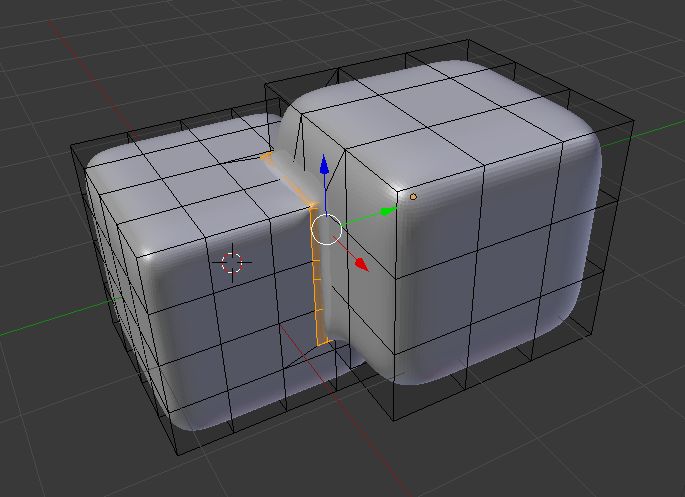Screen dimensions: 685x497
Task: Click the green Y-axis manipulator handle
Action: [x=387, y=211]
